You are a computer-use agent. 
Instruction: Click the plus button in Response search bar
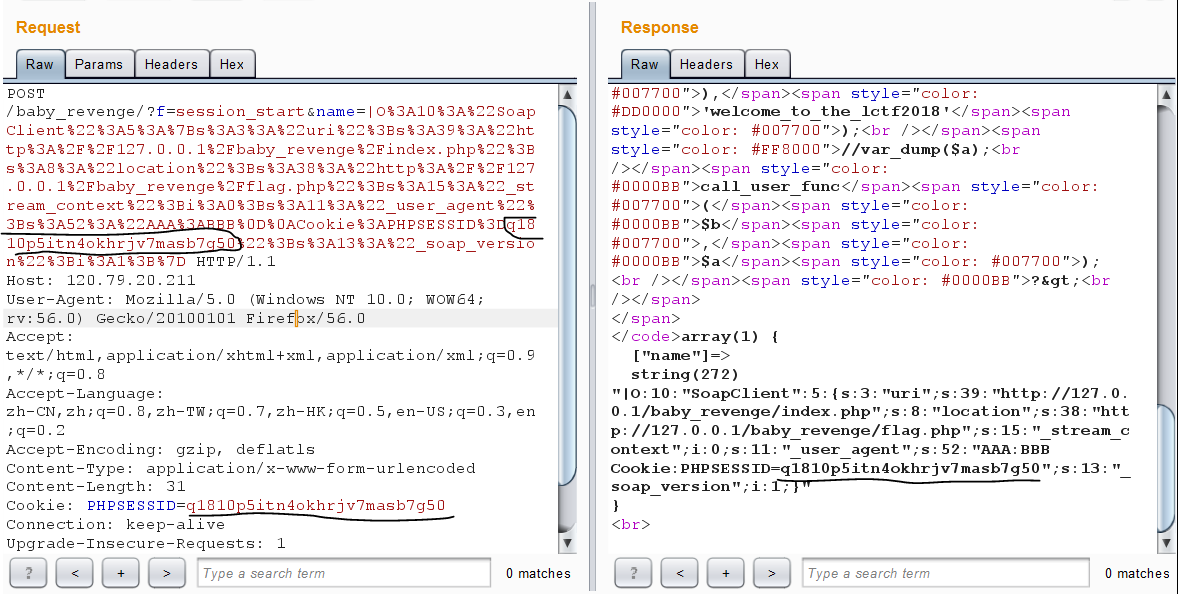point(726,573)
